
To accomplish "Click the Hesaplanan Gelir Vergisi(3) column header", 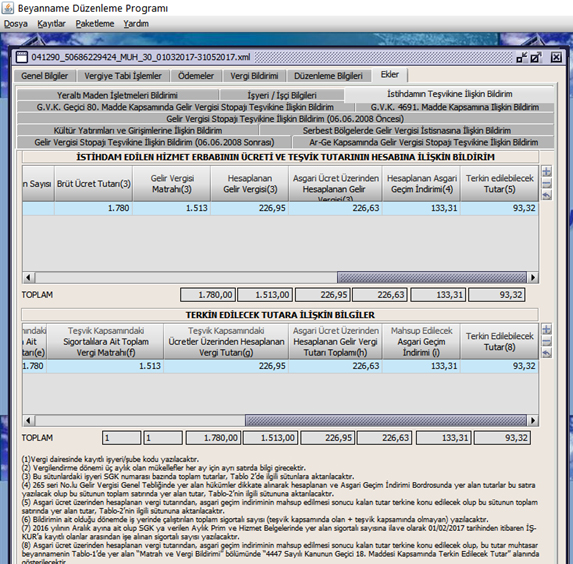I will coord(250,183).
